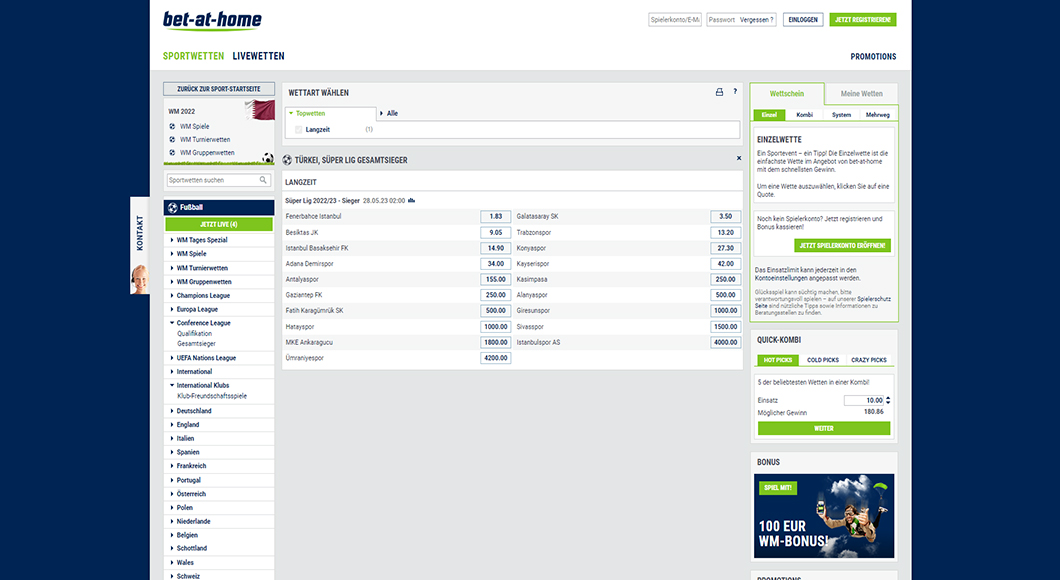Expand the Alle bet types option

389,114
